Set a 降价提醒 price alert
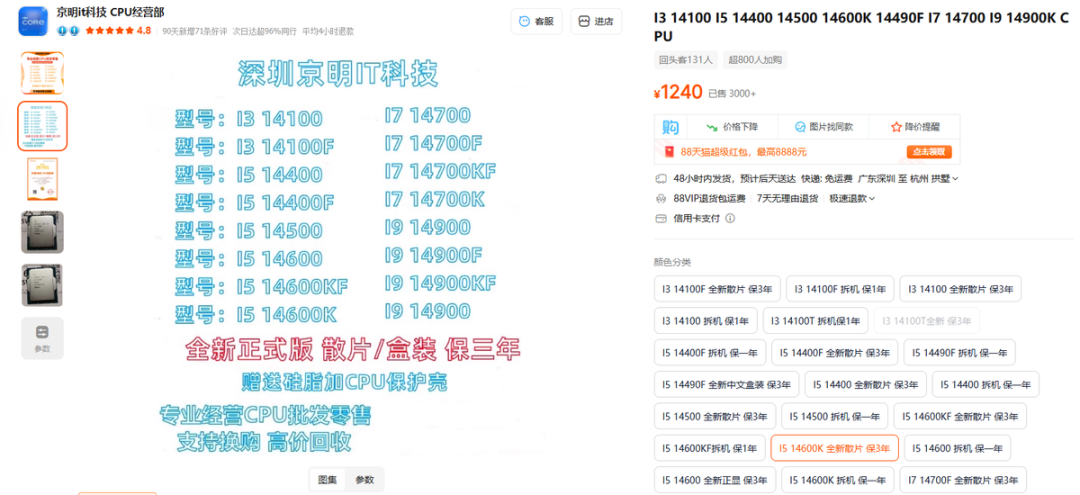Viewport: 1080px width, 495px height. click(915, 127)
